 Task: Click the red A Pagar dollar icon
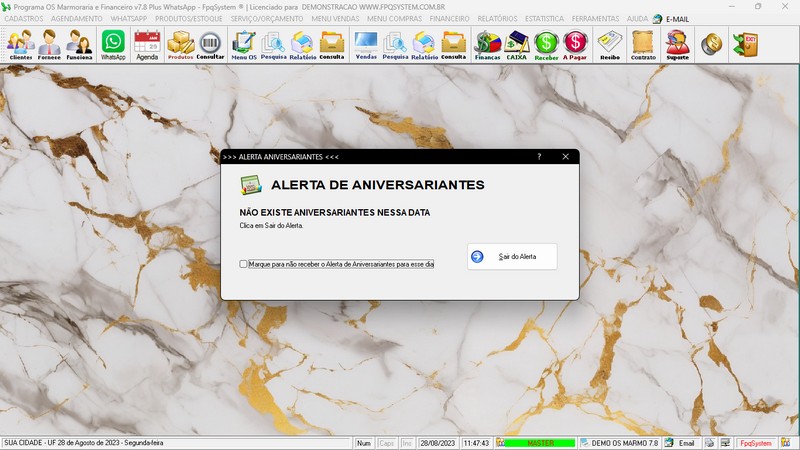[x=575, y=45]
